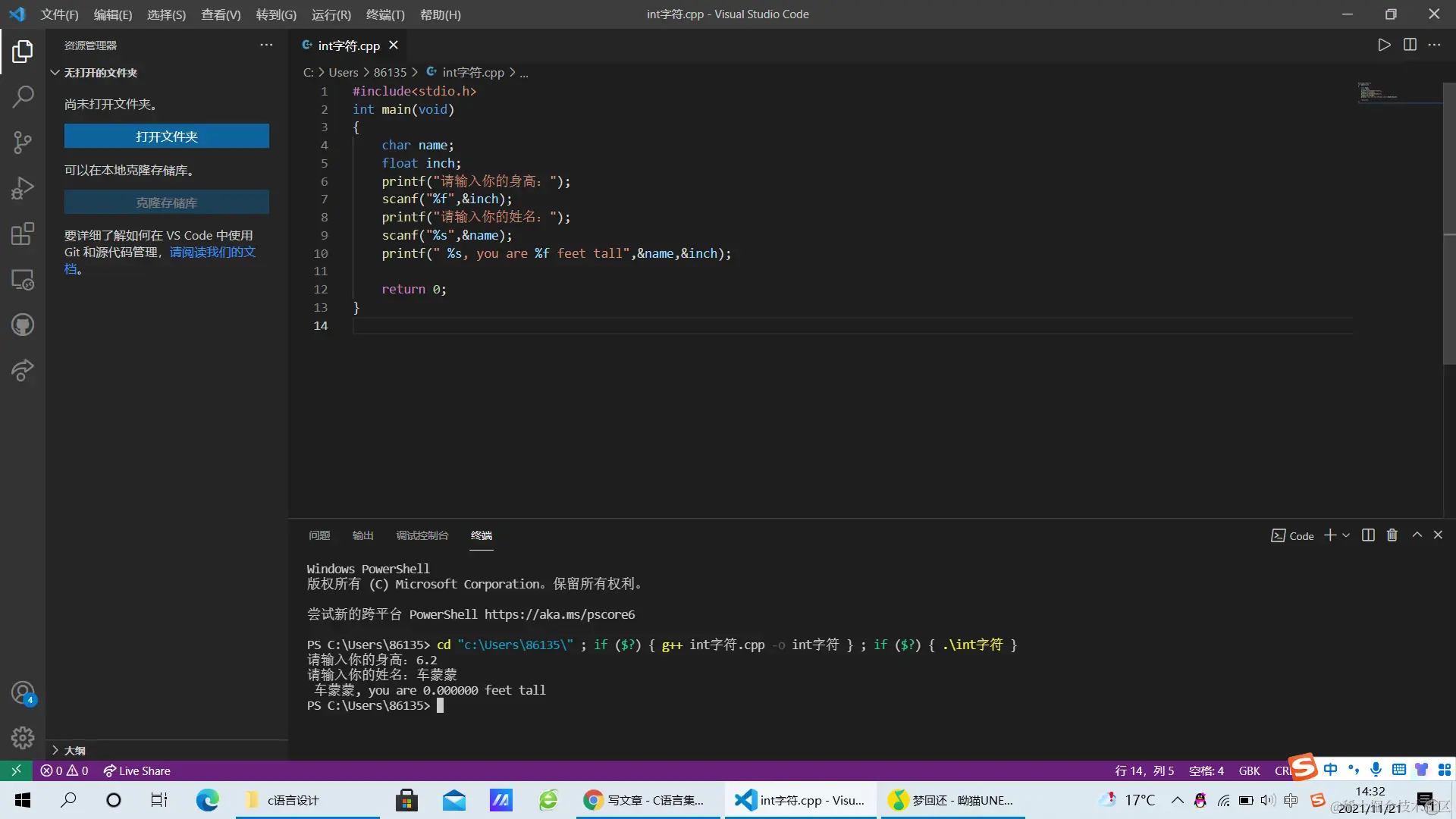This screenshot has height=819, width=1456.
Task: Maximize terminal panel with the up chevron
Action: [x=1417, y=535]
